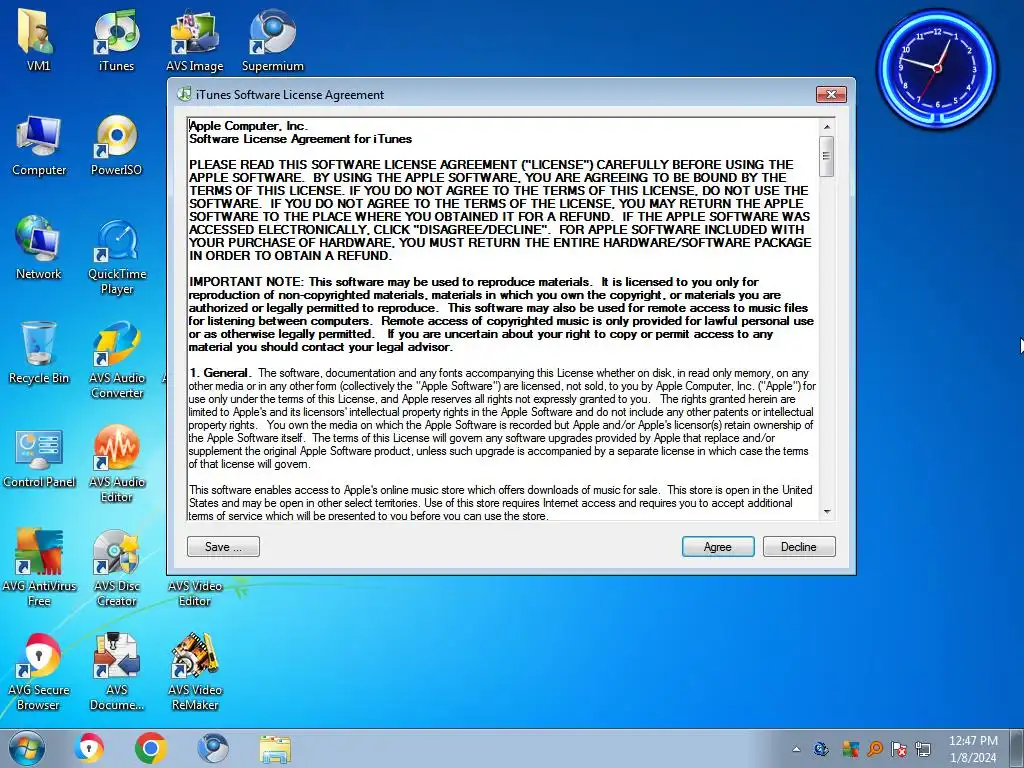This screenshot has width=1024, height=768.
Task: Click the analog clock desktop gadget
Action: pos(937,69)
